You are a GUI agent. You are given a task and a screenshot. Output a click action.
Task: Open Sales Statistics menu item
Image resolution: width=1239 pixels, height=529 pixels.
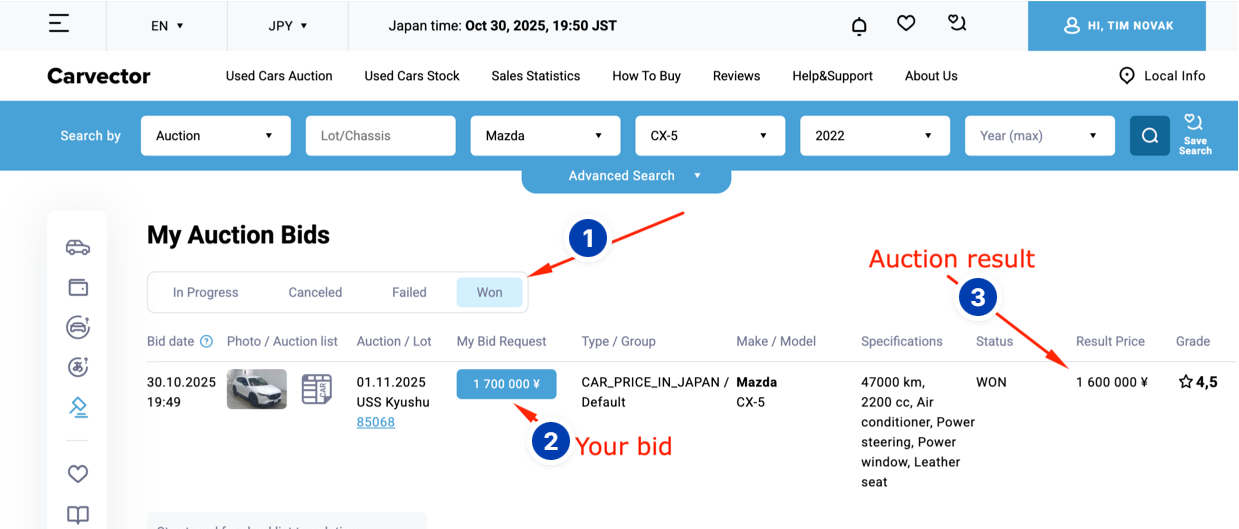[536, 76]
